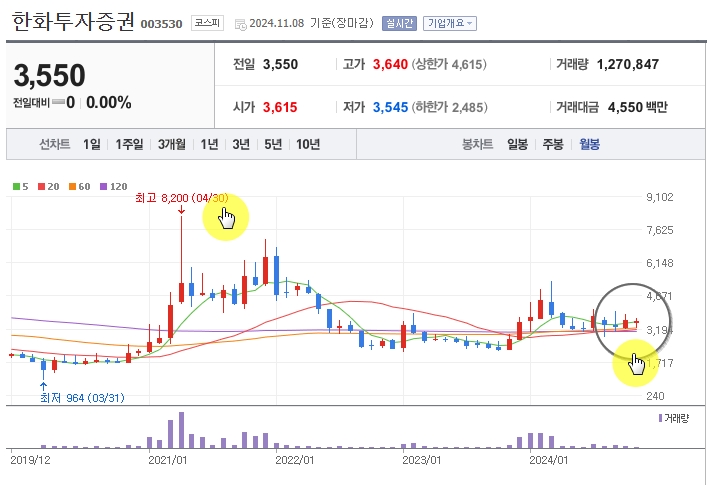707x485 pixels.
Task: Click the red 20 moving-average legend swatch
Action: (x=41, y=187)
